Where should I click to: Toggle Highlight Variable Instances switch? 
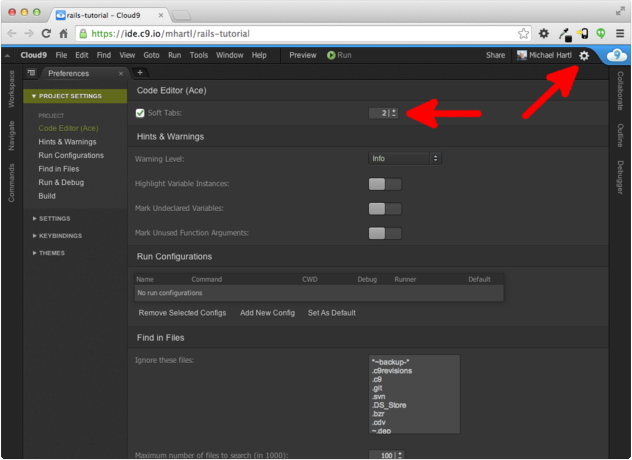point(384,184)
